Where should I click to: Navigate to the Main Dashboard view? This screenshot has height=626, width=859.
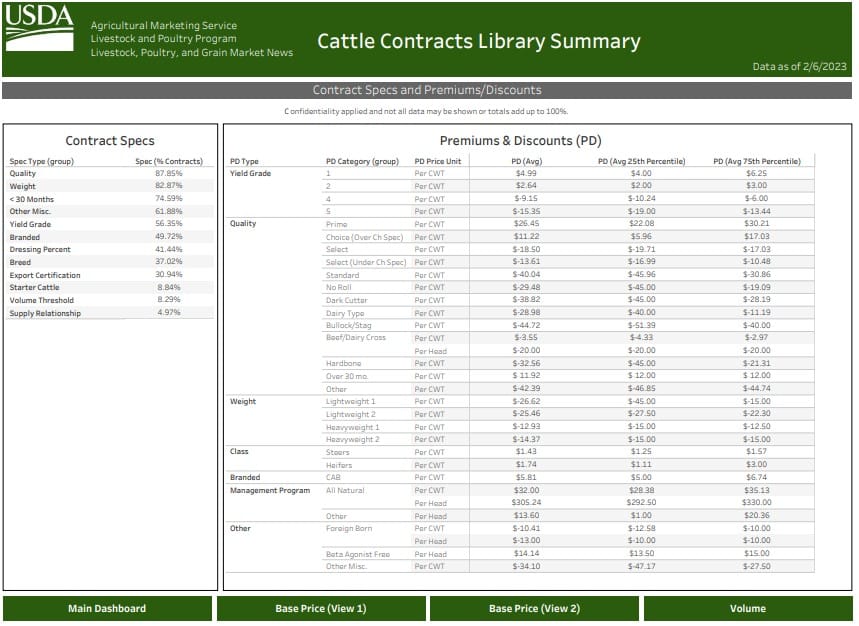click(106, 608)
